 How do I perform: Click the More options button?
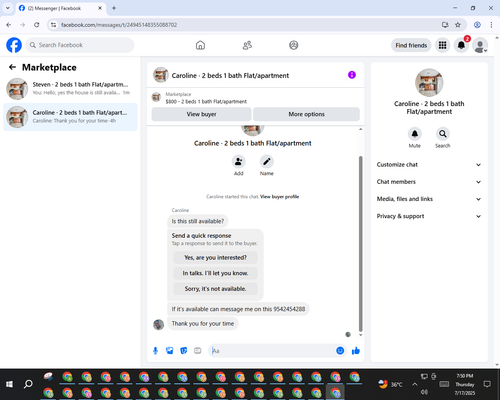[306, 114]
